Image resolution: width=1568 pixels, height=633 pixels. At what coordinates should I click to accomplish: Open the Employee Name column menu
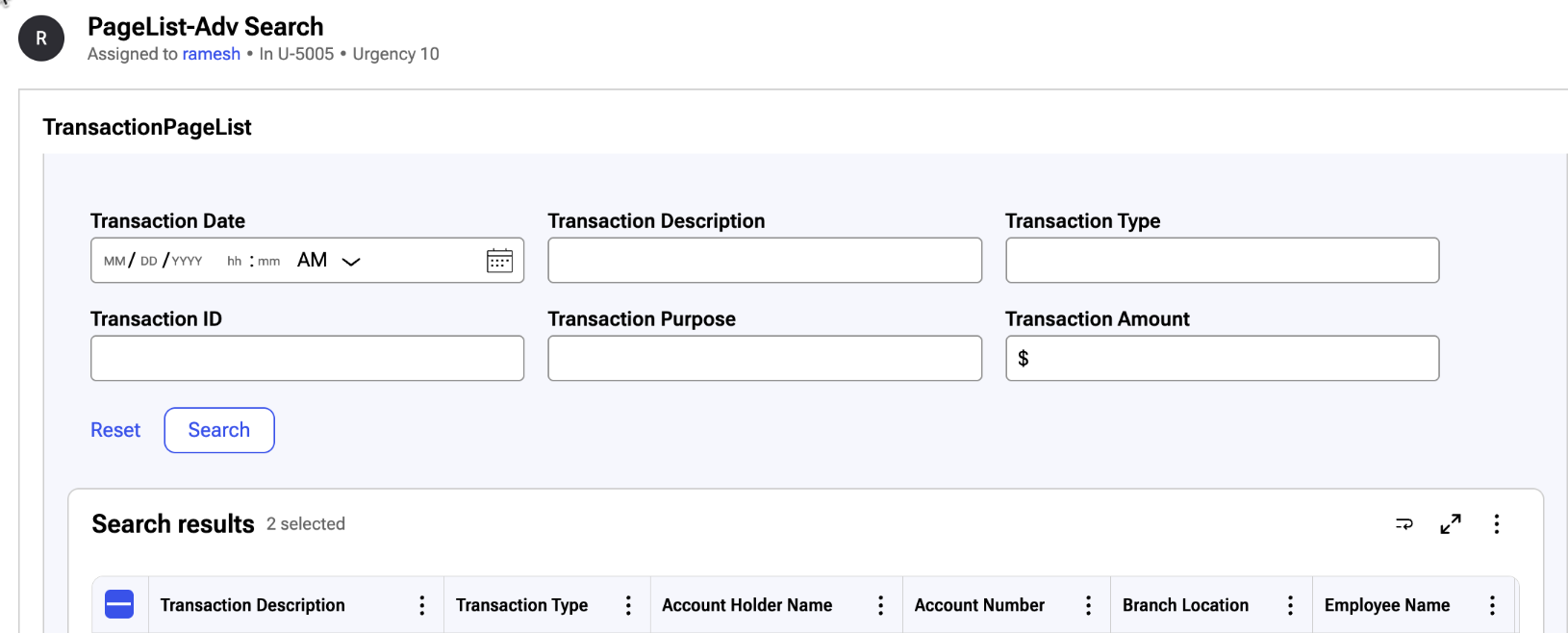click(1492, 605)
